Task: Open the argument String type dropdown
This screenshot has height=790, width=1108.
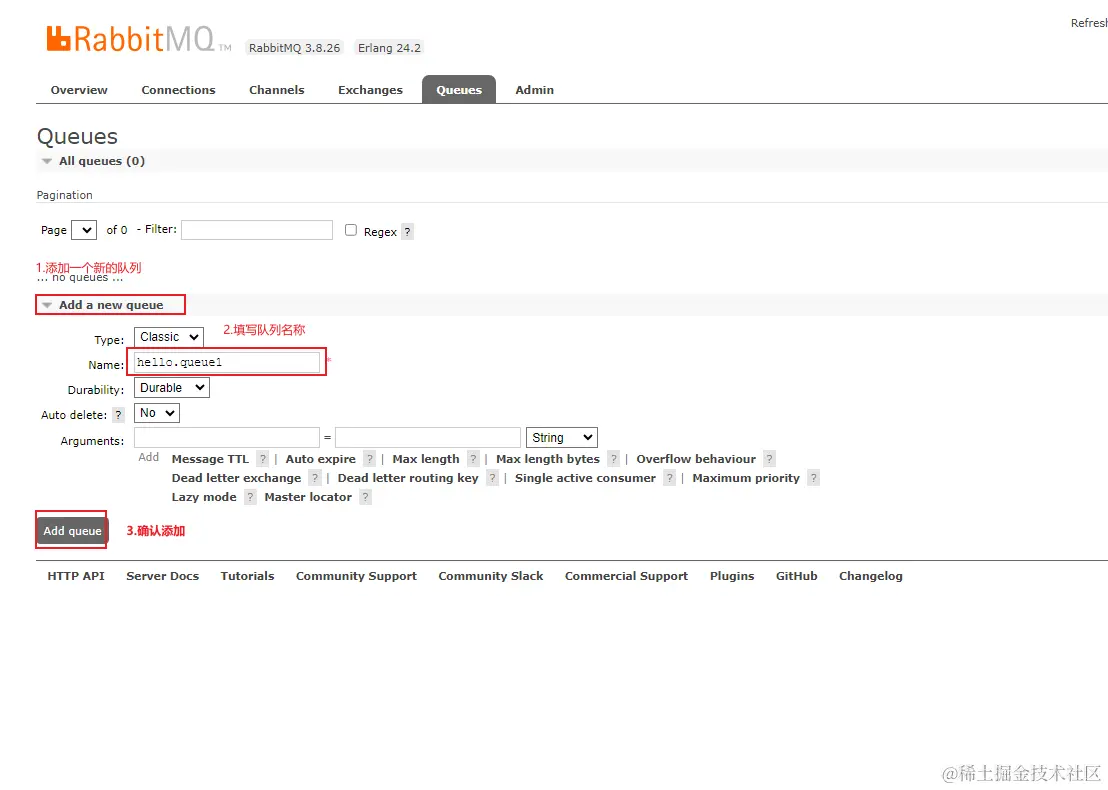Action: (562, 438)
